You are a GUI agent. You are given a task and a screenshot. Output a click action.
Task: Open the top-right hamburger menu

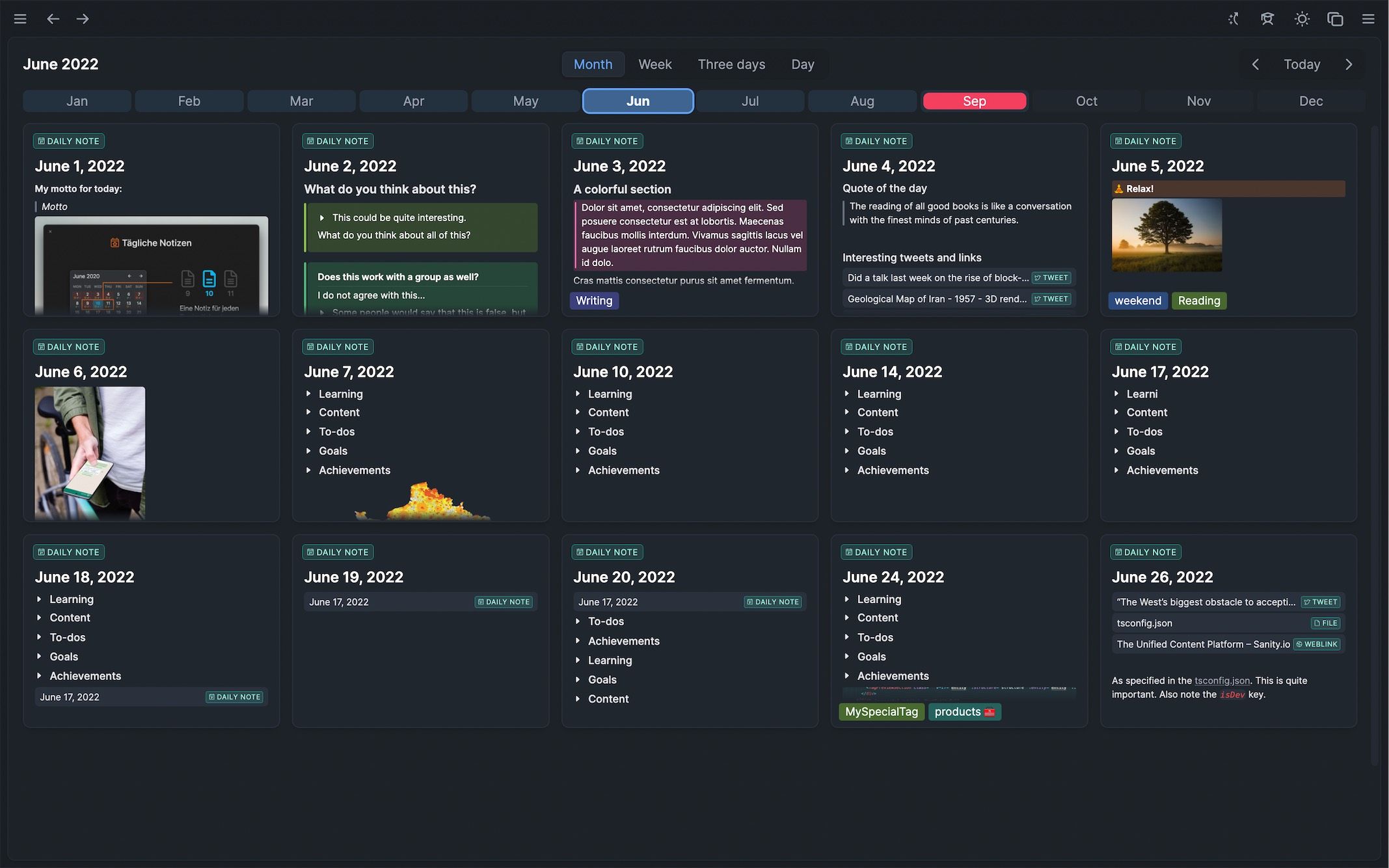(x=1368, y=19)
